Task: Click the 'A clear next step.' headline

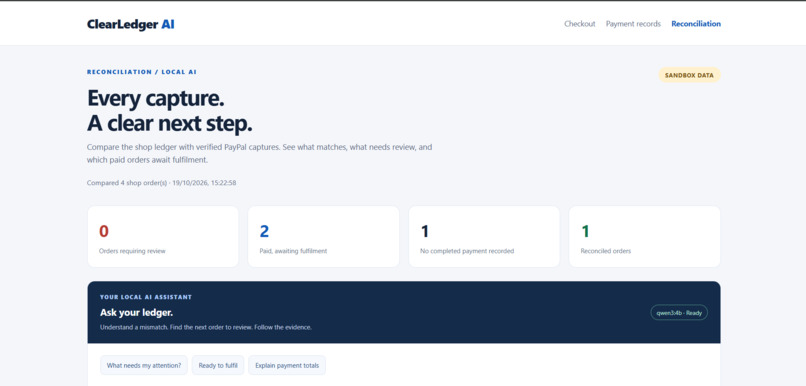Action: (x=170, y=123)
